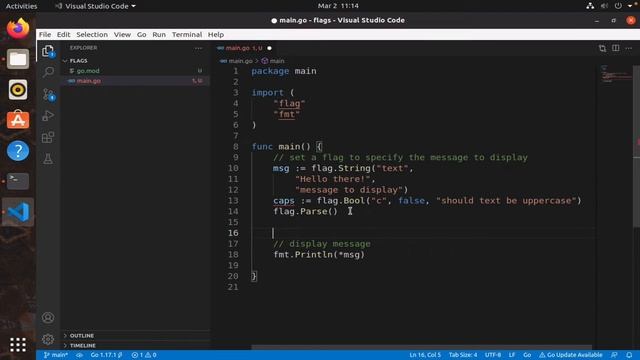Image resolution: width=640 pixels, height=360 pixels.
Task: Open errors and warnings count in status bar
Action: pyautogui.click(x=144, y=355)
